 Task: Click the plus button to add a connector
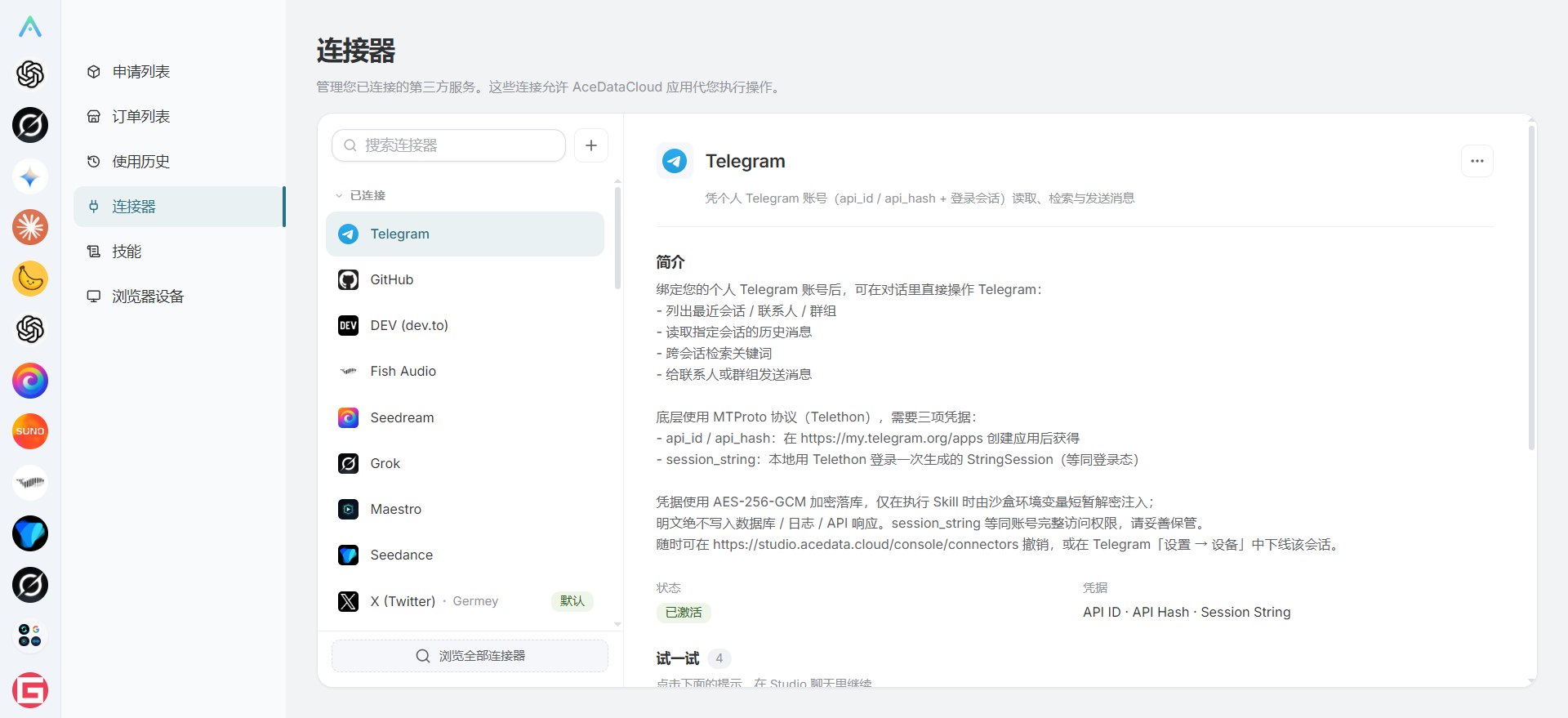(x=591, y=145)
